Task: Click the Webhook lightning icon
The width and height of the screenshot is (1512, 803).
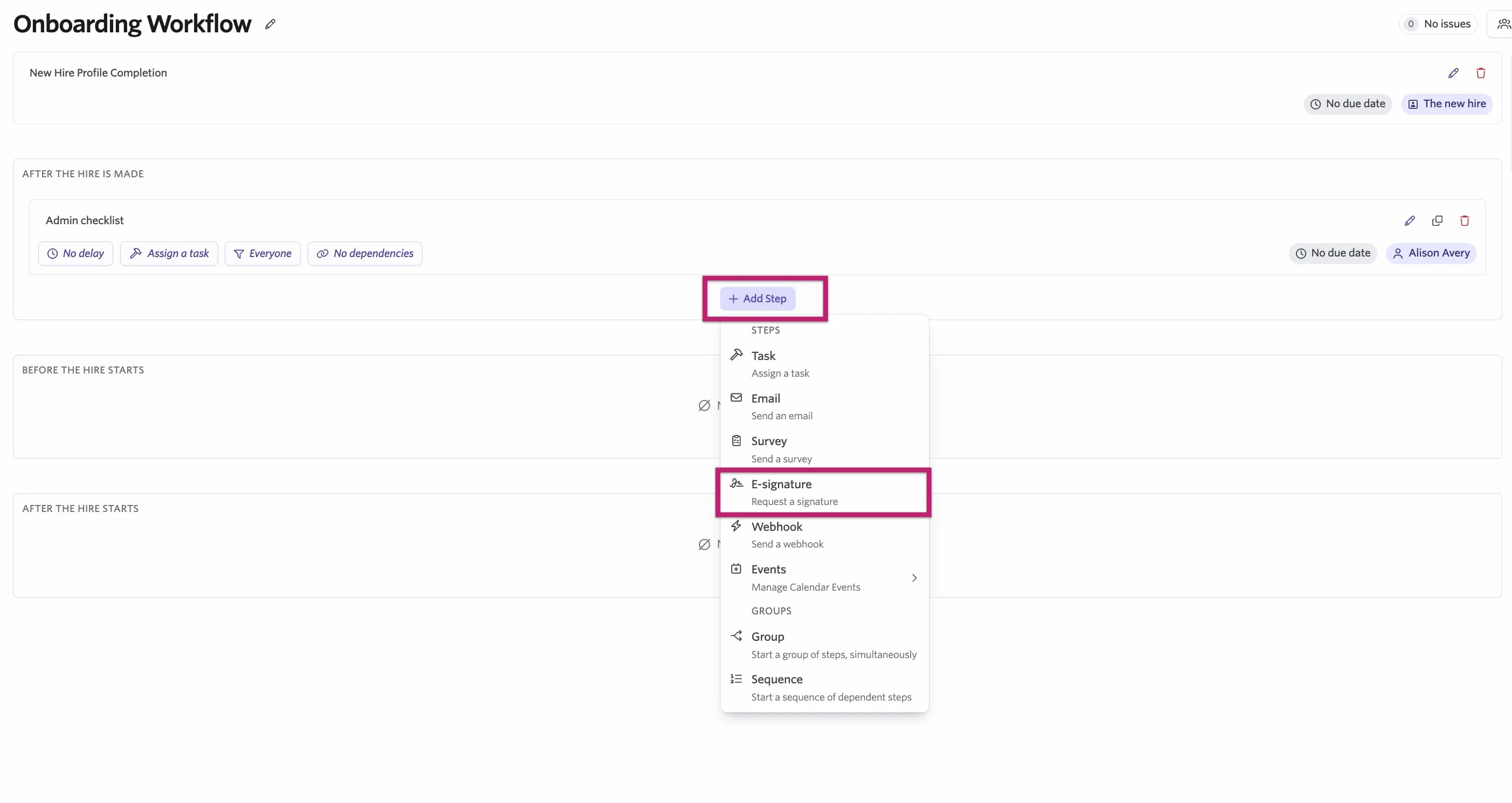Action: tap(737, 526)
